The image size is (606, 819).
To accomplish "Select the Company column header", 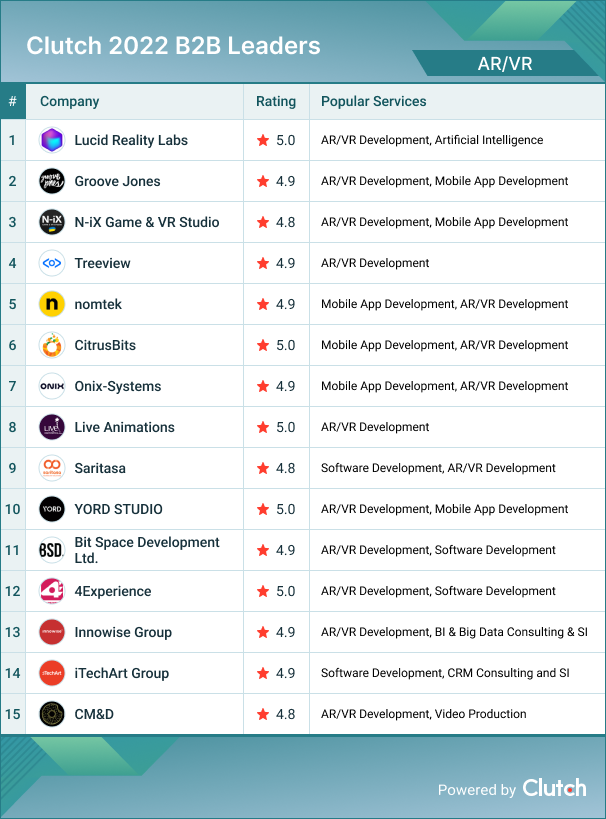I will 69,101.
